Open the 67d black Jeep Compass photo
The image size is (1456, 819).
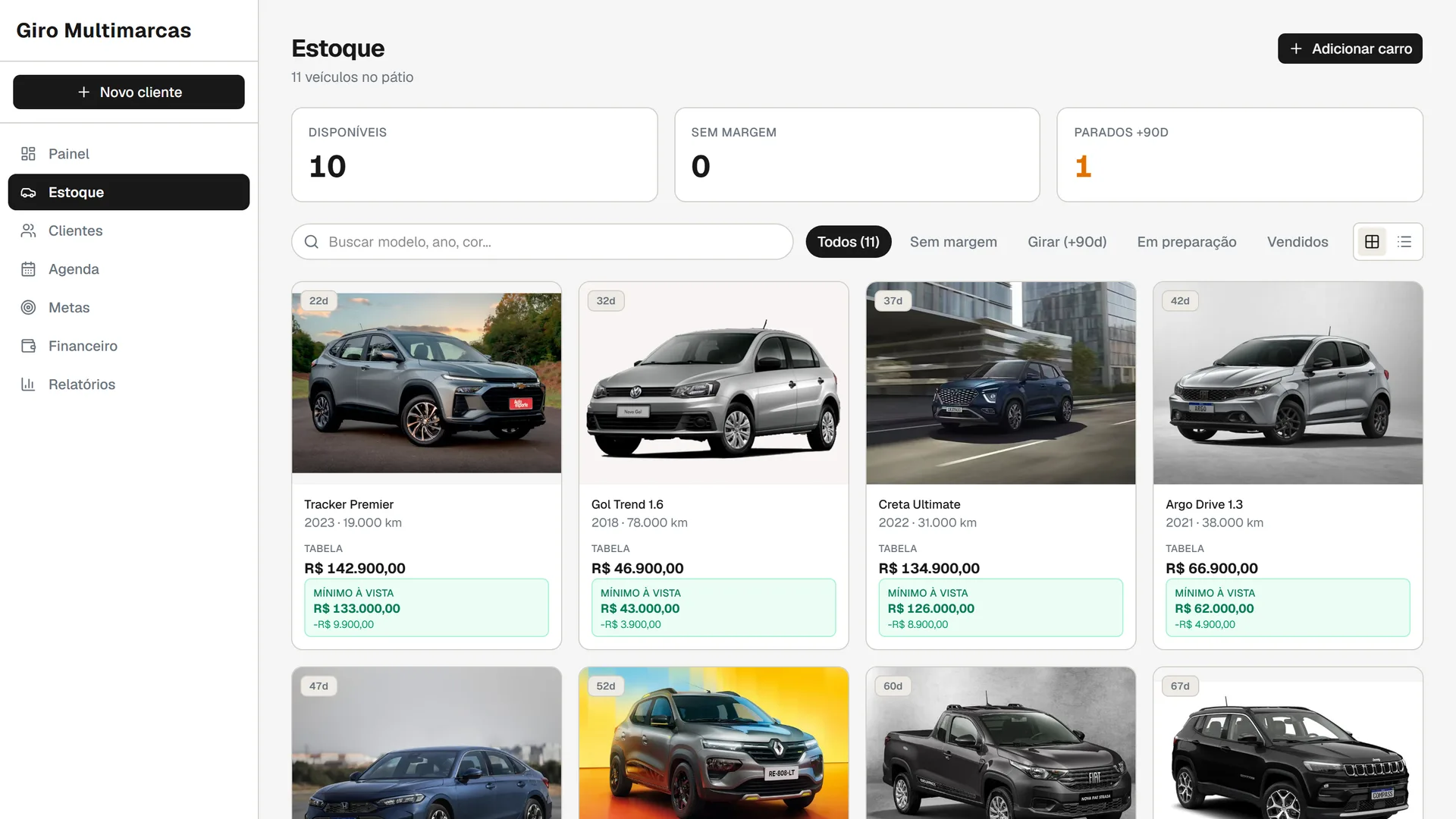pos(1288,743)
